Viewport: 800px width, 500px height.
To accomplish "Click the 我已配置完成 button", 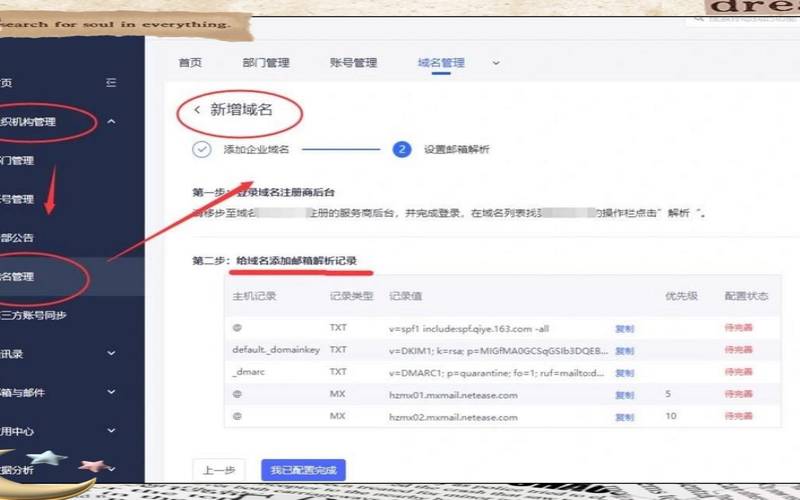I will [x=304, y=470].
